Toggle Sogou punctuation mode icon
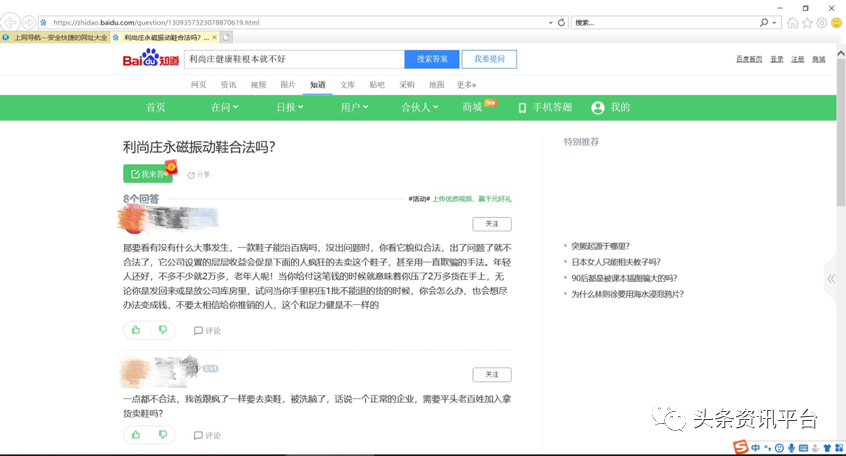The image size is (846, 456). point(767,448)
